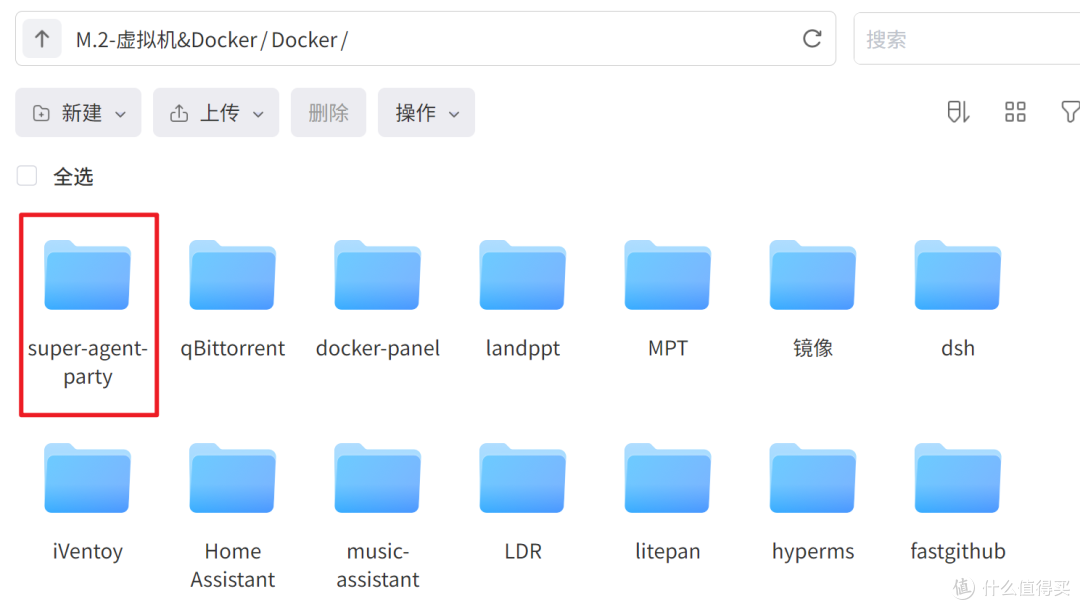Click the sort order icon
The height and width of the screenshot is (610, 1080).
coord(958,112)
